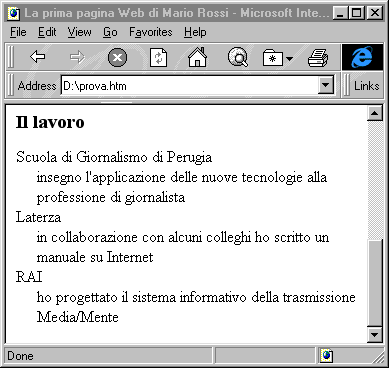Click the Links toolbar label
The width and height of the screenshot is (389, 368).
[367, 86]
